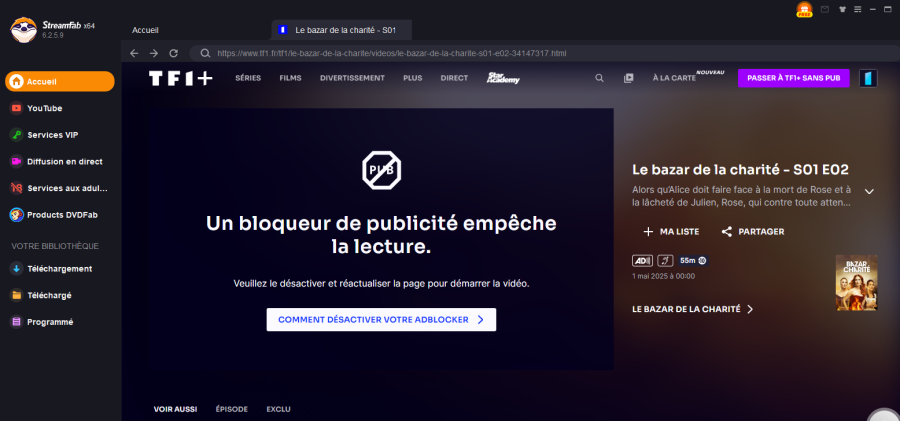Go back with the back arrow
Screen dimensions: 900x421
(134, 53)
